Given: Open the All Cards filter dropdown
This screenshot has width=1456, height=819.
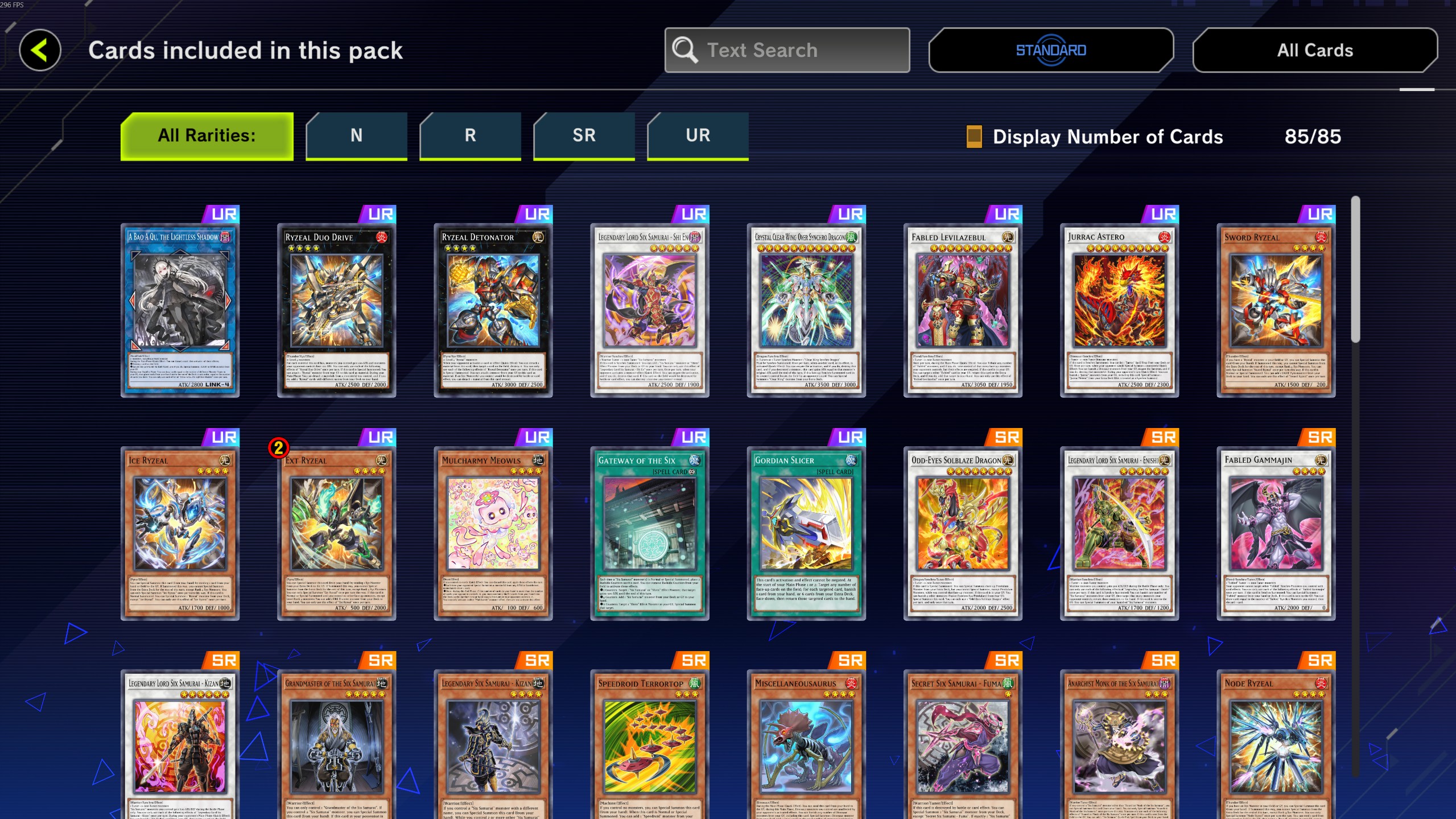Looking at the screenshot, I should (x=1315, y=50).
